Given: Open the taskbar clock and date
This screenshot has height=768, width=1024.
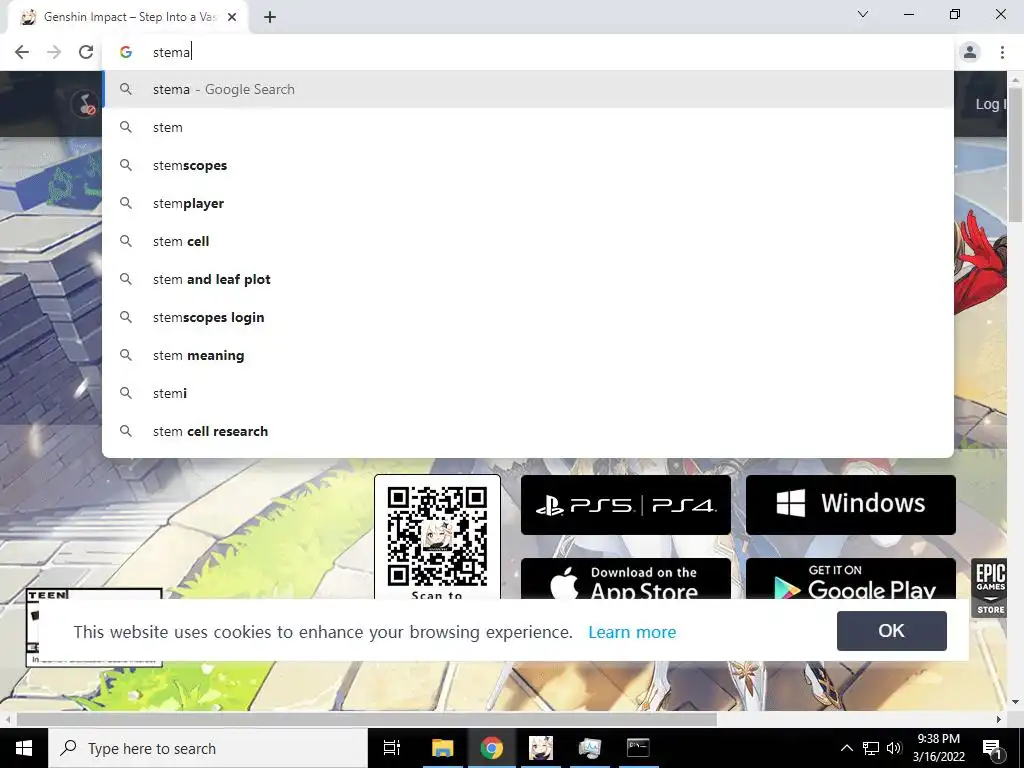Looking at the screenshot, I should 939,748.
